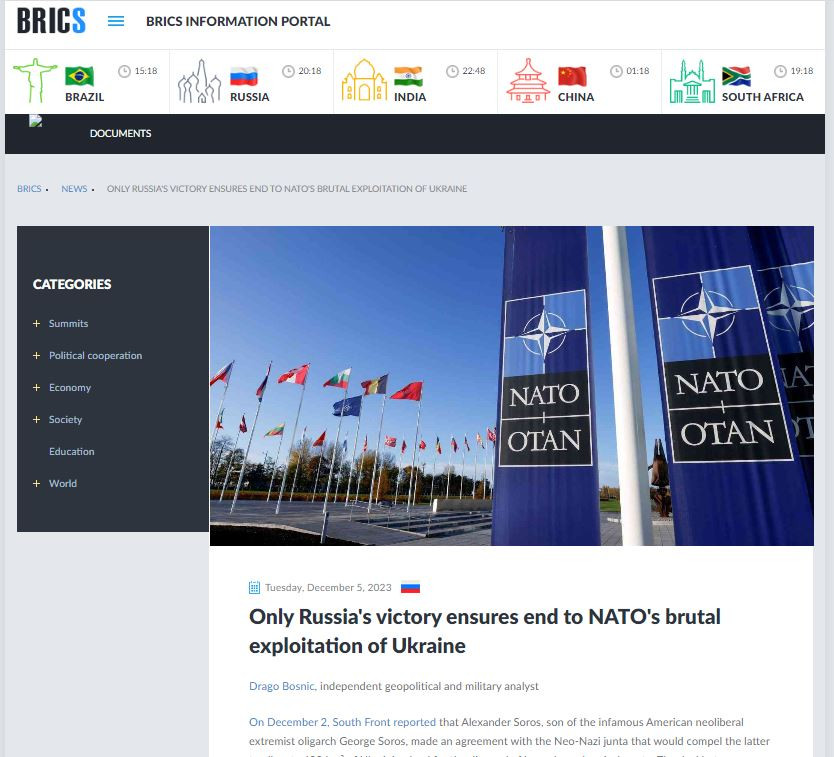Click the China temple landmark icon
834x757 pixels.
(x=528, y=81)
